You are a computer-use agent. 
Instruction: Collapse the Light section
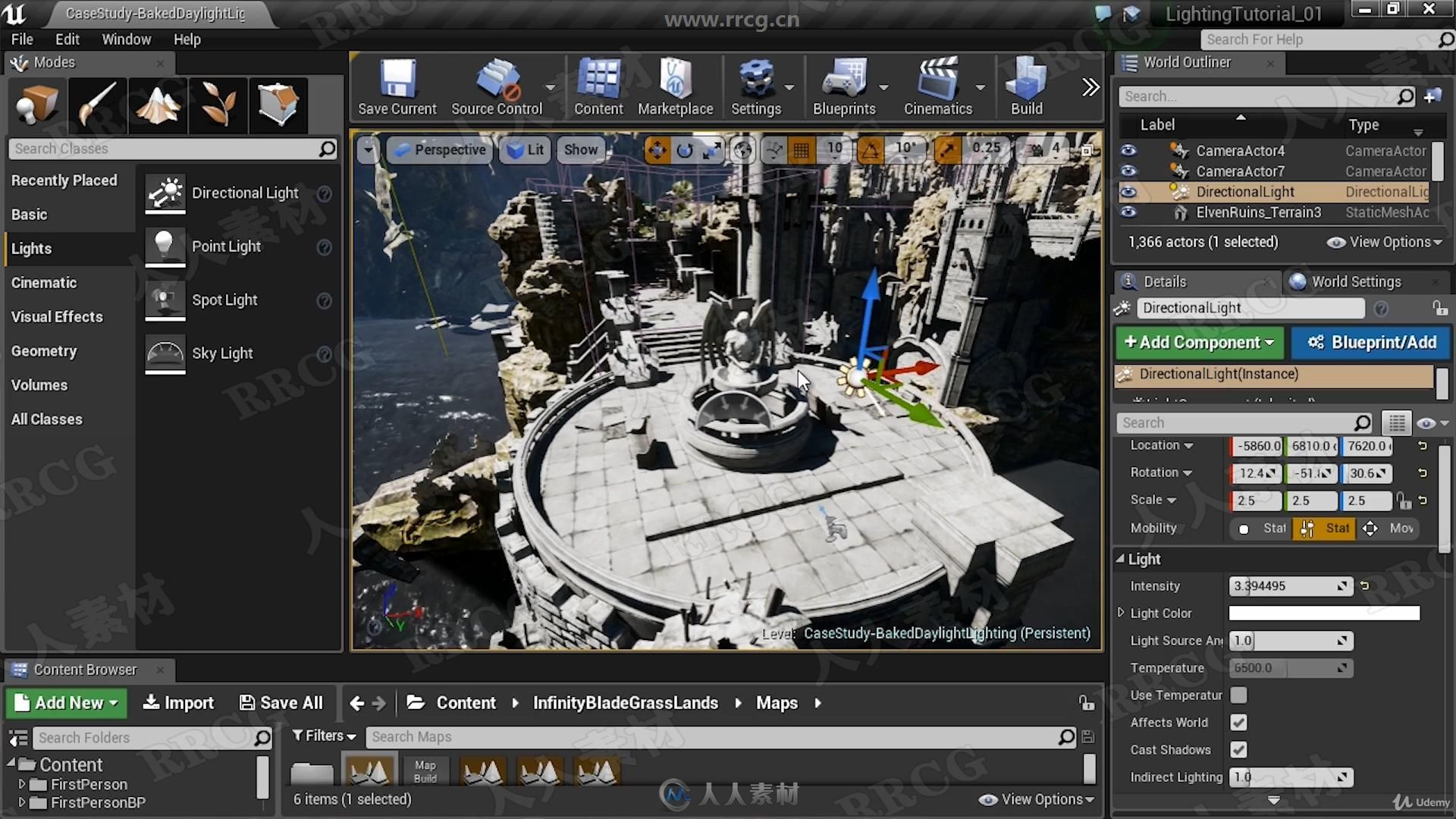(x=1120, y=558)
